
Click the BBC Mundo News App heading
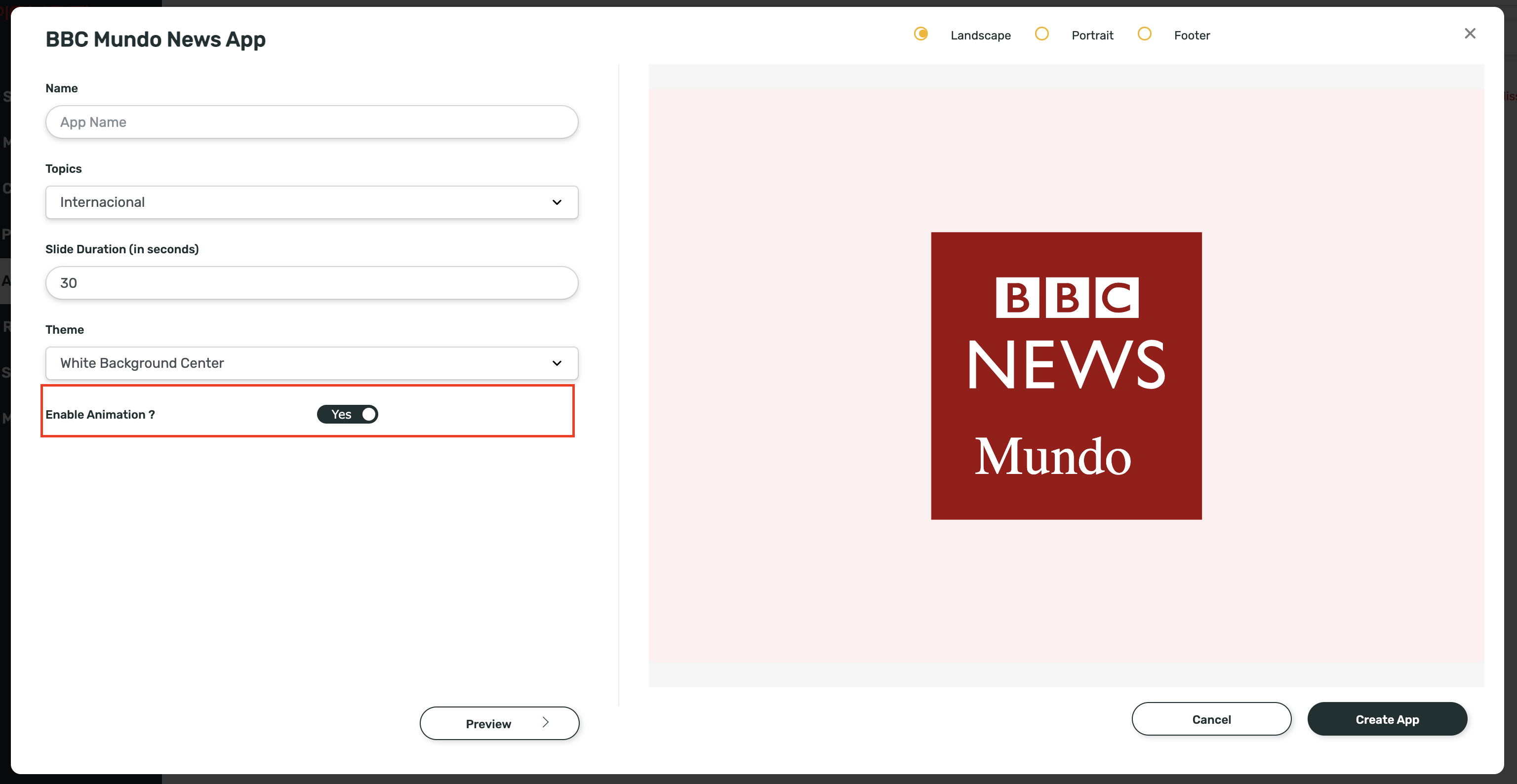click(156, 39)
